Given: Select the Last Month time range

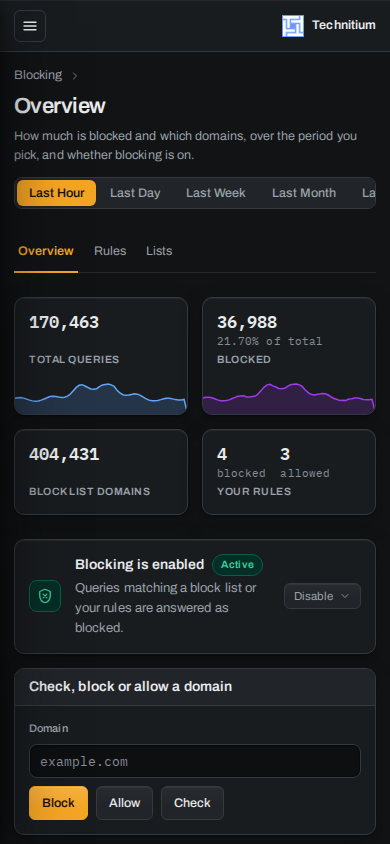Looking at the screenshot, I should [x=304, y=193].
